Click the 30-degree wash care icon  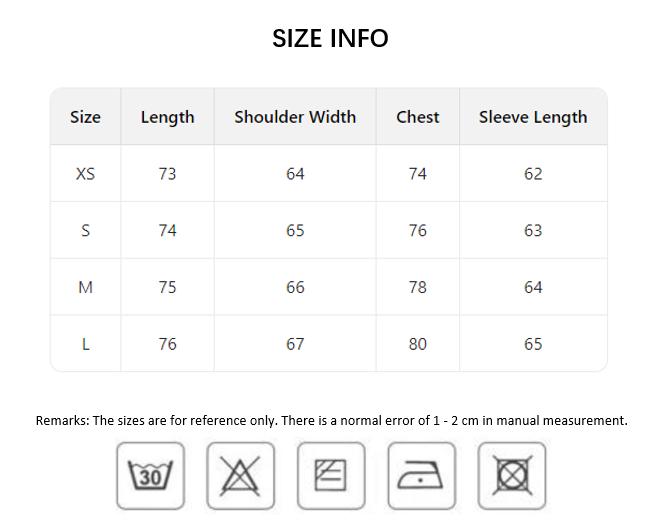pos(151,476)
